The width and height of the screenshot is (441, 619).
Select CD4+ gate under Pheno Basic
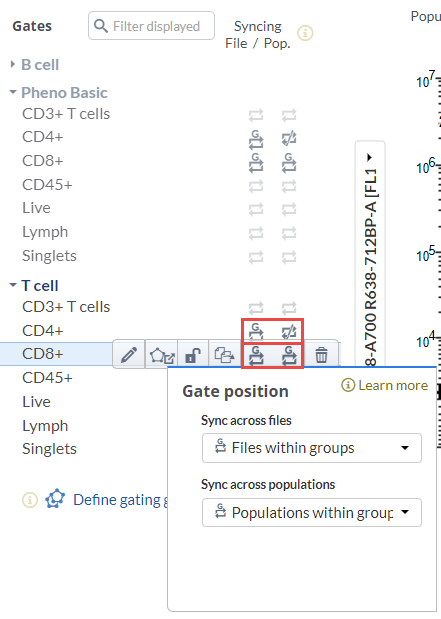(x=43, y=137)
